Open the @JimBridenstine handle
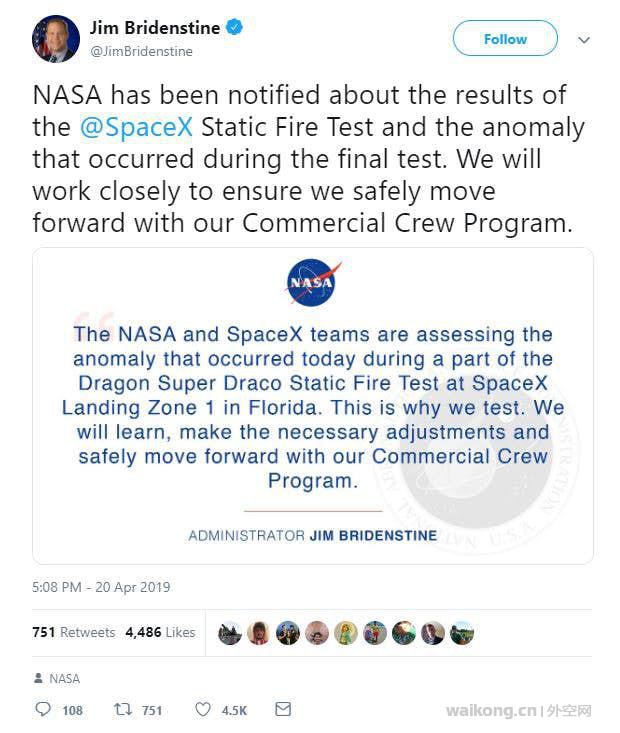Screen dimensions: 620x733 click(141, 51)
